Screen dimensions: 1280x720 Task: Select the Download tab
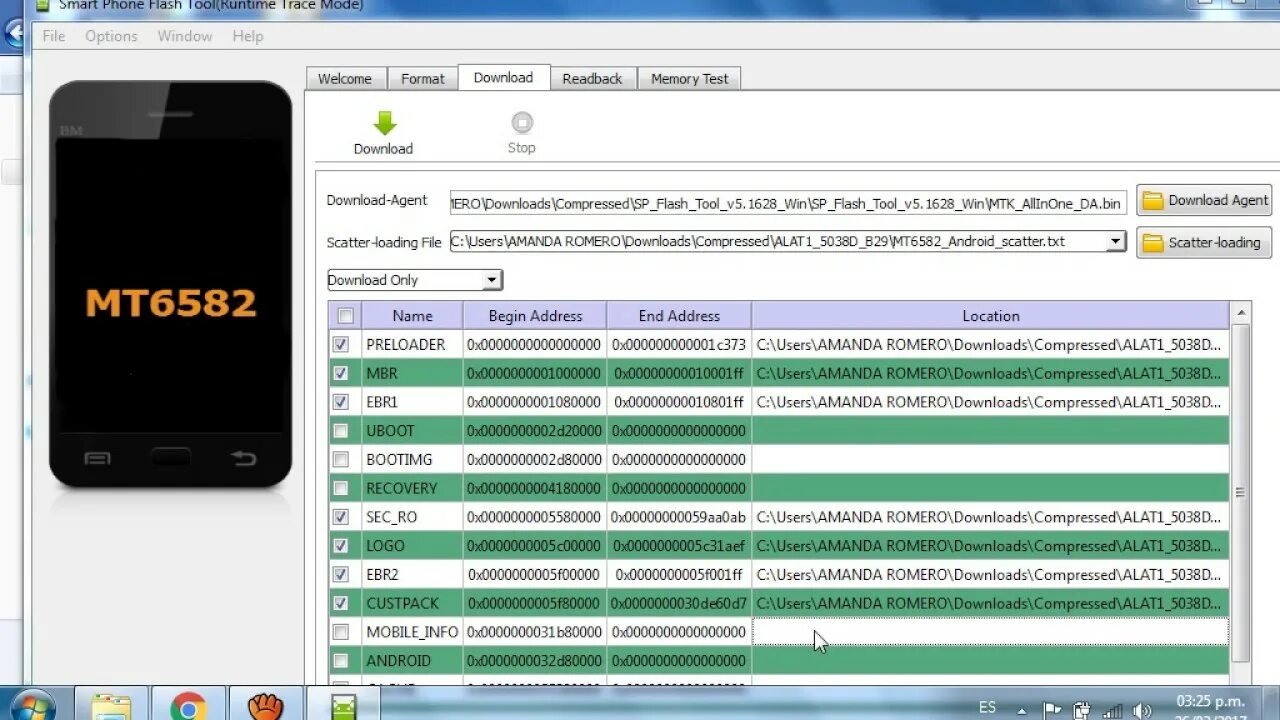click(503, 77)
